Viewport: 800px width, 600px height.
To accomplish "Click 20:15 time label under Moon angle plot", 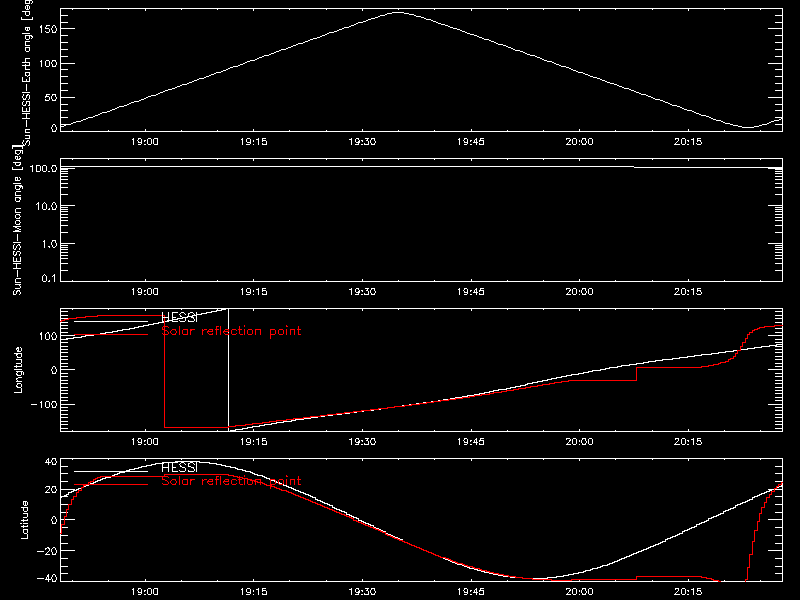I will pos(688,292).
